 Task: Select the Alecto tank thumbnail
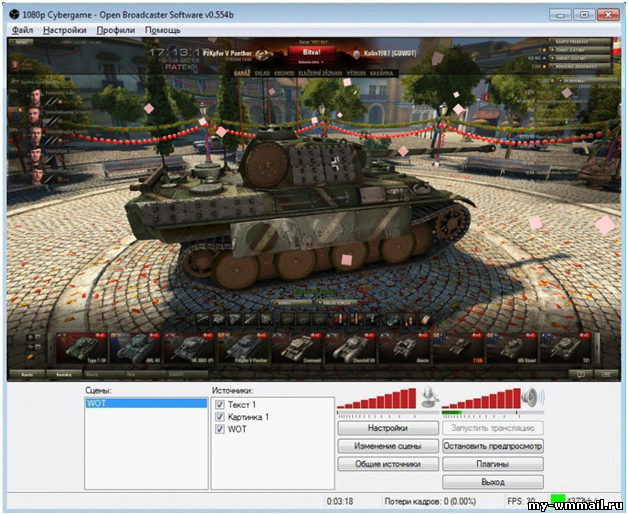click(x=404, y=348)
